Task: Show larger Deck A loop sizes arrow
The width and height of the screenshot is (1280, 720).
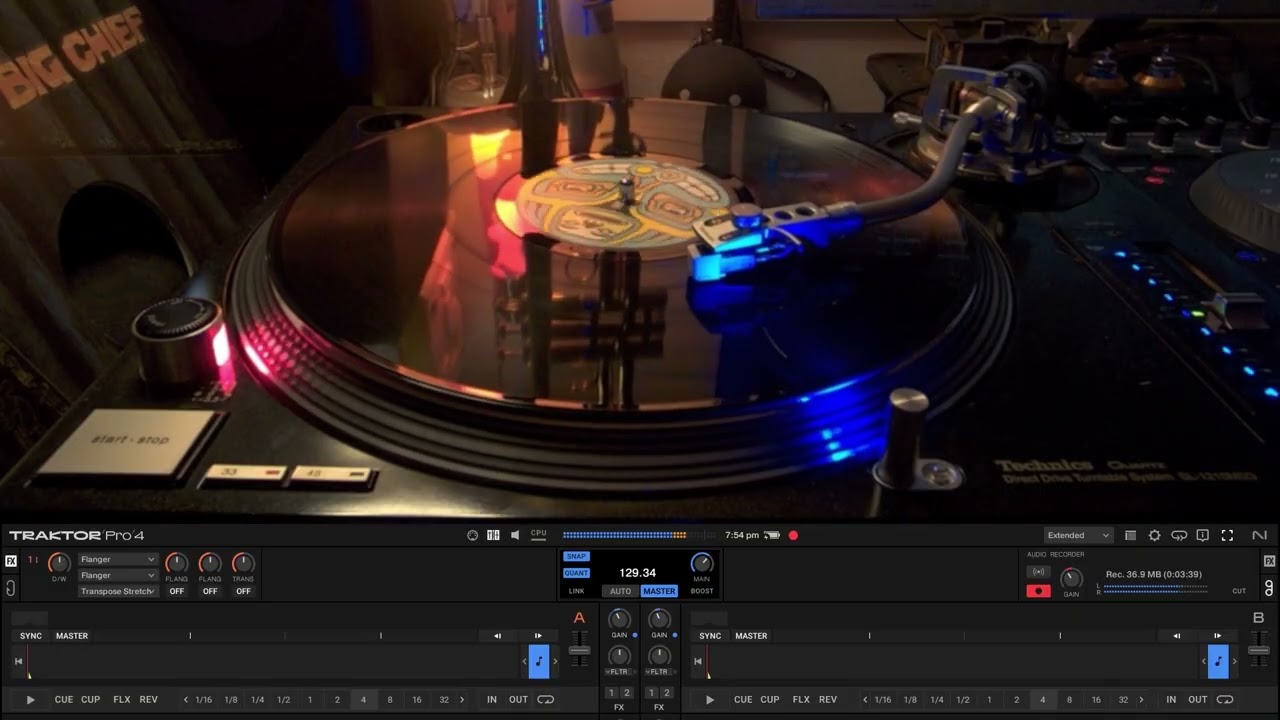Action: (x=462, y=700)
